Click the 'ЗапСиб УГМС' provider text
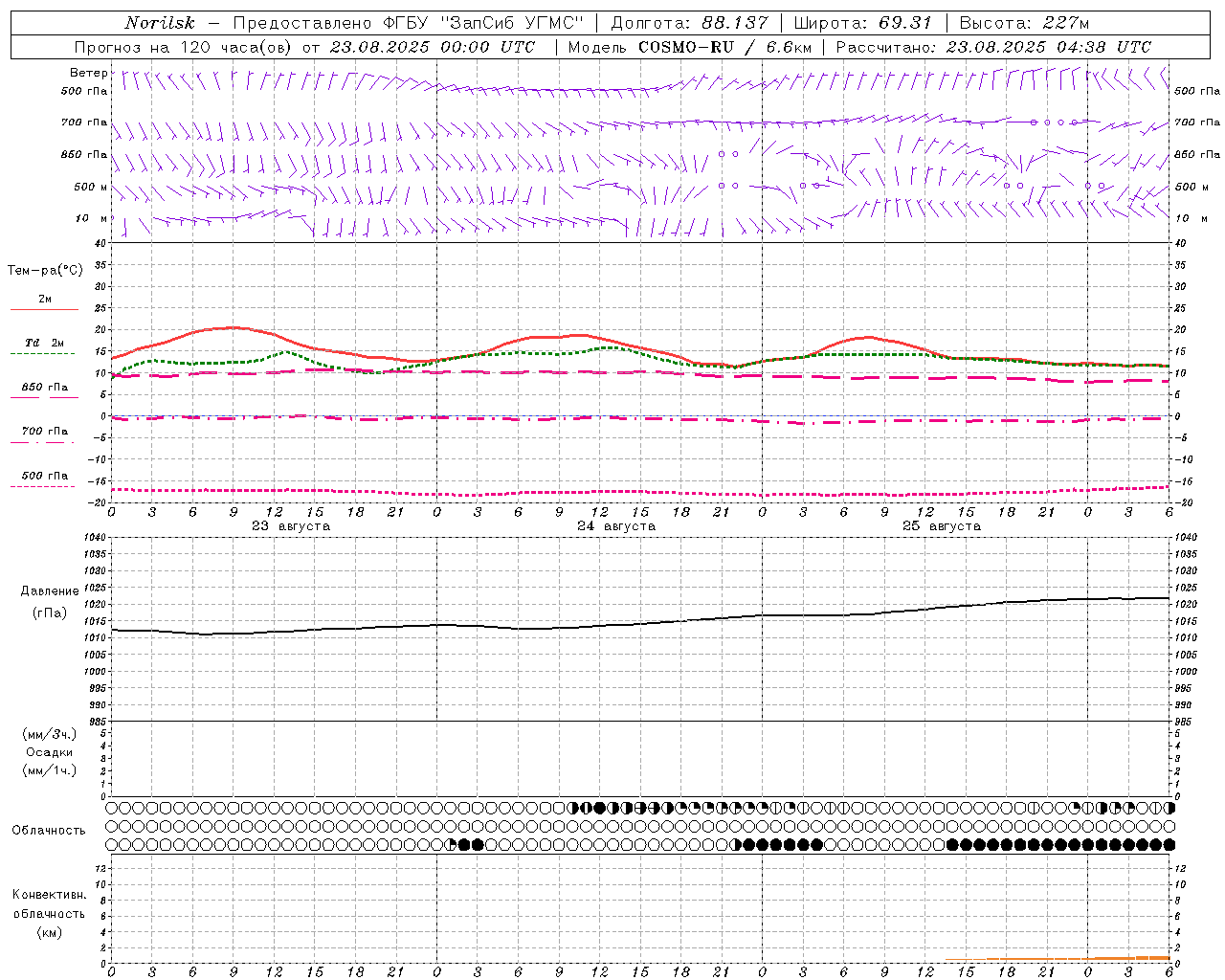Image resolution: width=1225 pixels, height=980 pixels. [510, 23]
